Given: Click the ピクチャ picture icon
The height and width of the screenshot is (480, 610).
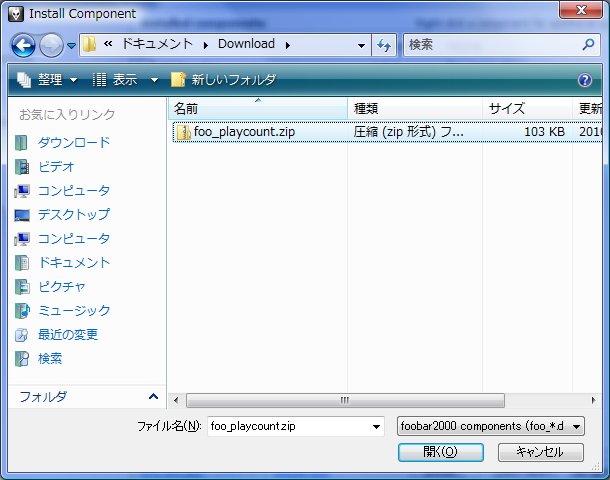Looking at the screenshot, I should pyautogui.click(x=22, y=287).
